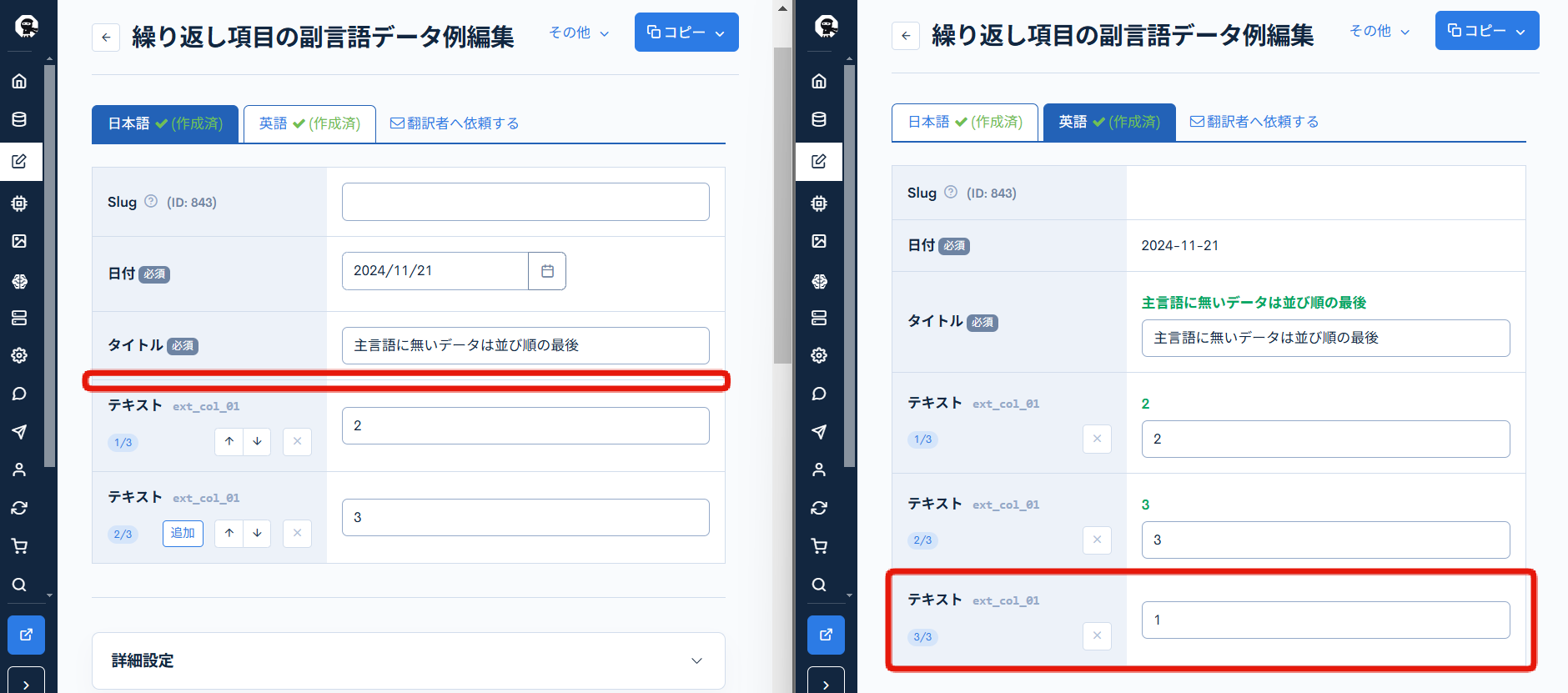The width and height of the screenshot is (1568, 693).
Task: Click the app logo in the left window
Action: [27, 27]
